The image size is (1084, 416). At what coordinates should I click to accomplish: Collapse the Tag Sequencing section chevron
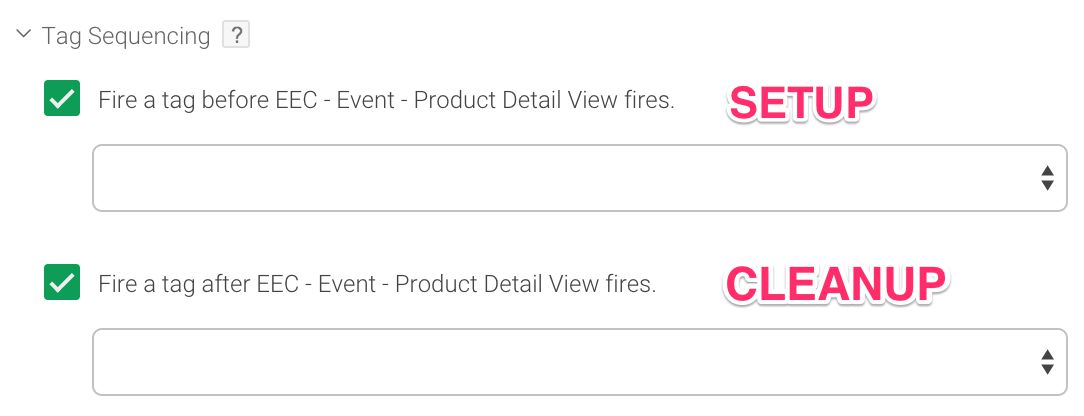(24, 33)
